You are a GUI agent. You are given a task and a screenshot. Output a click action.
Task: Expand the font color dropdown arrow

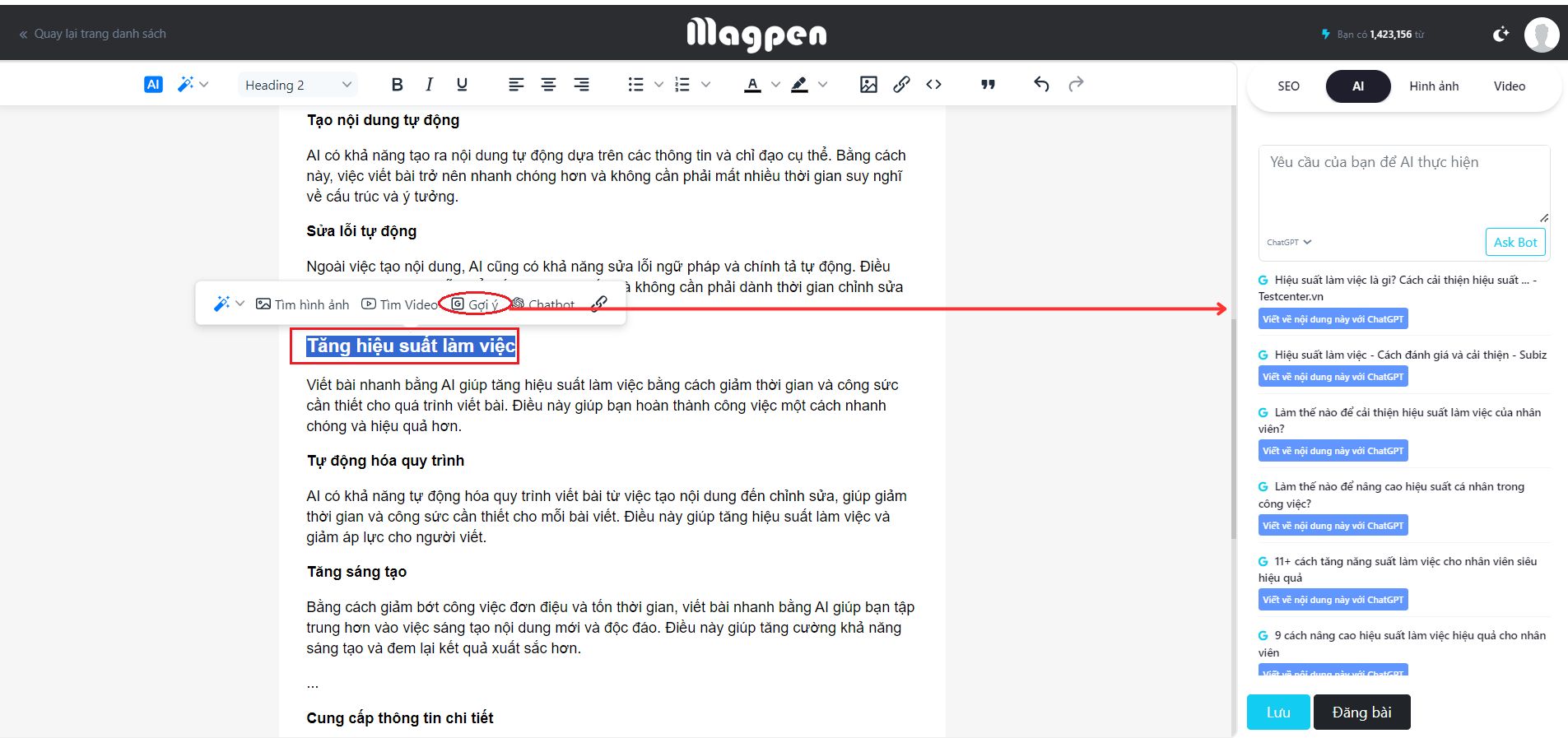[775, 84]
